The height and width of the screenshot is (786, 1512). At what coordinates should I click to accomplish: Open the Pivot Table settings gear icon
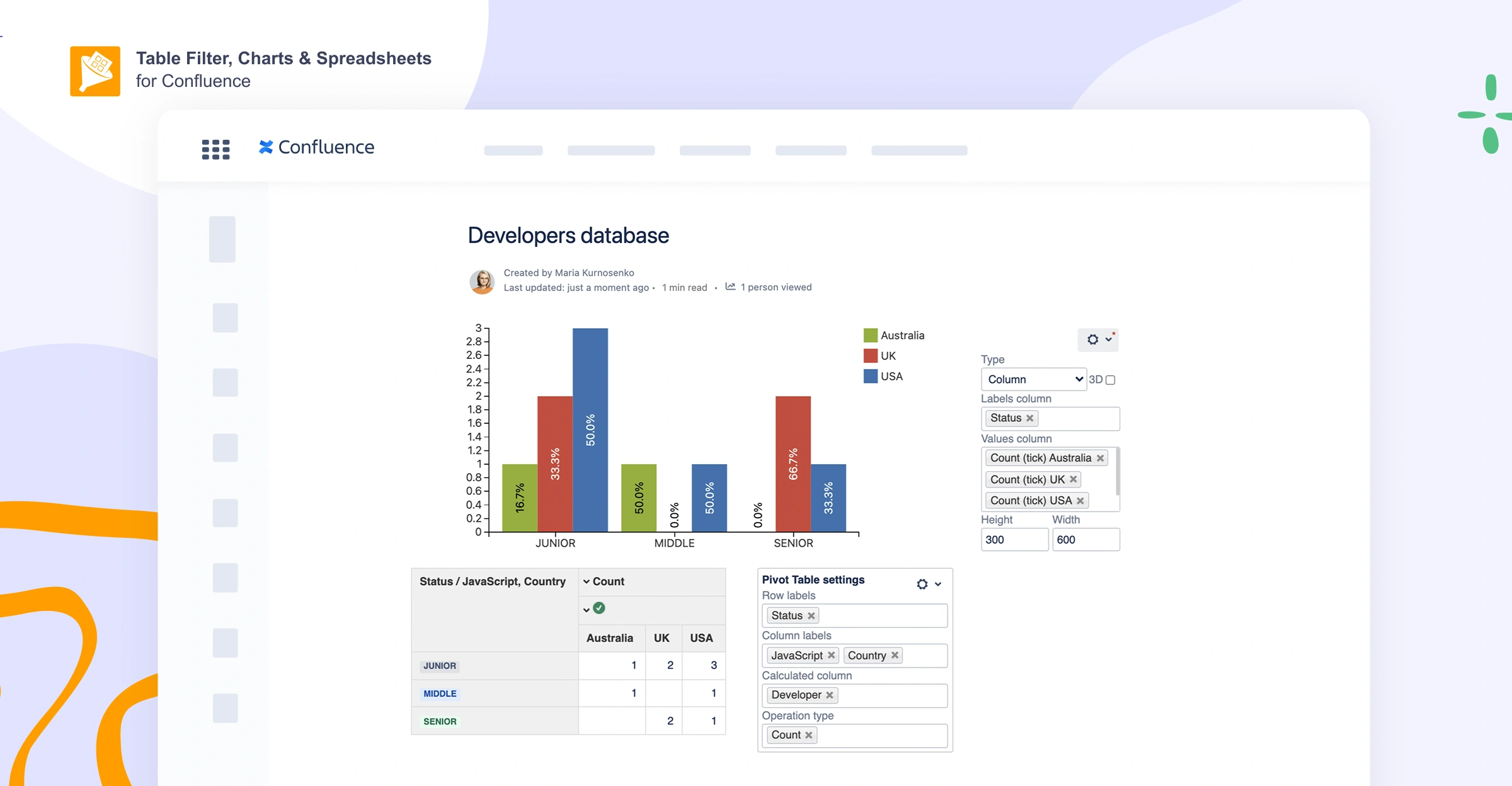click(922, 584)
